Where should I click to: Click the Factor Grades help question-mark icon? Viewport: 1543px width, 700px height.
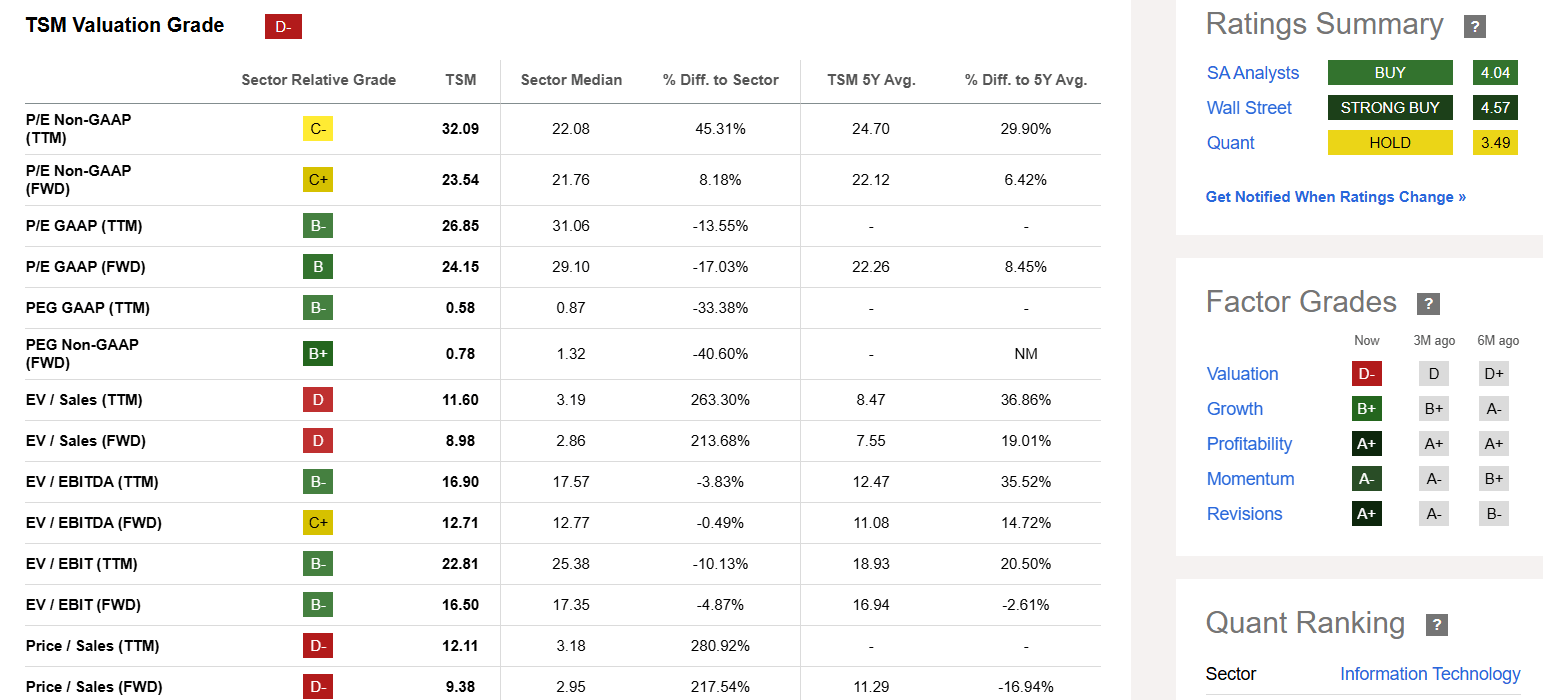[x=1428, y=304]
